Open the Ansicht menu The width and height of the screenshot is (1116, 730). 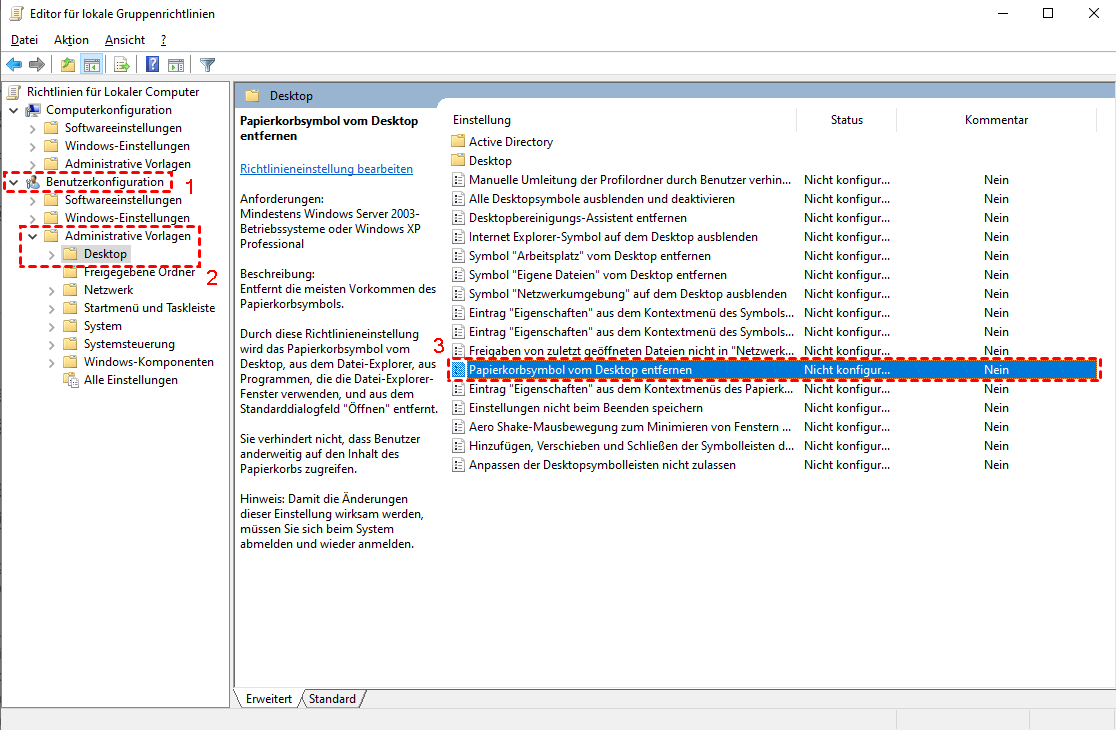click(x=125, y=40)
